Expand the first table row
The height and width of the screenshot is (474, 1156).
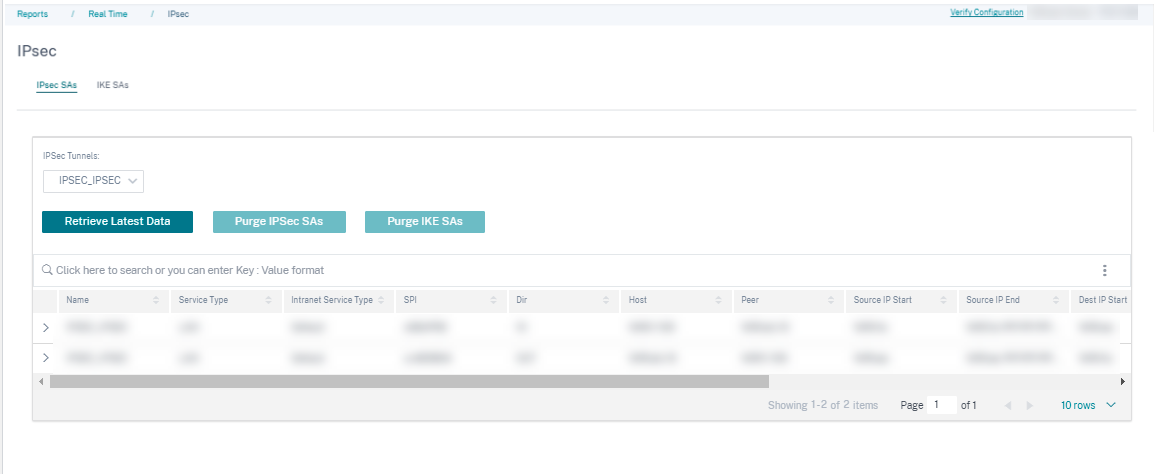coord(46,327)
